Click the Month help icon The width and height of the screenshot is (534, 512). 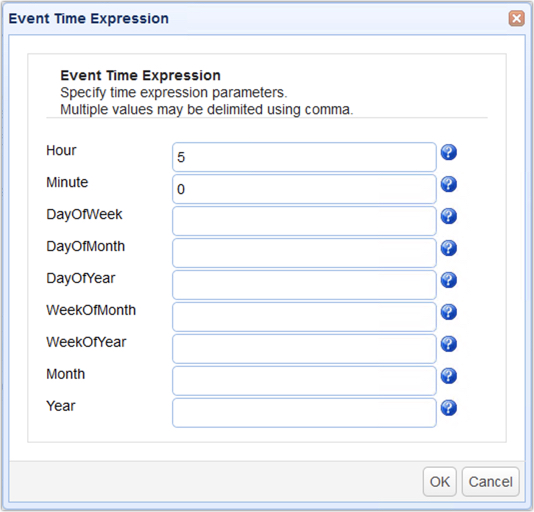coord(449,376)
